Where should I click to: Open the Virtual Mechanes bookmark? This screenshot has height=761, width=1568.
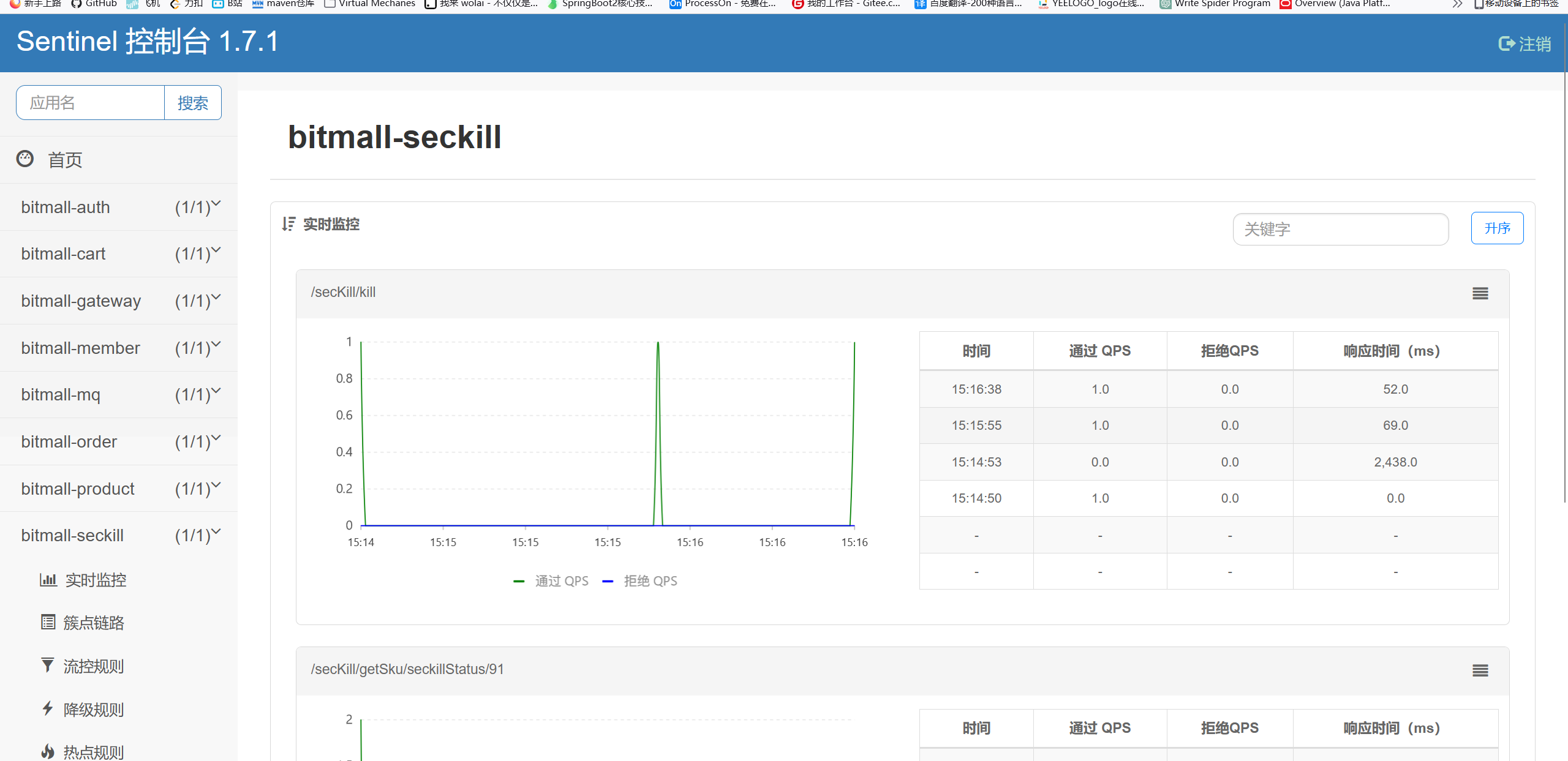(x=369, y=4)
